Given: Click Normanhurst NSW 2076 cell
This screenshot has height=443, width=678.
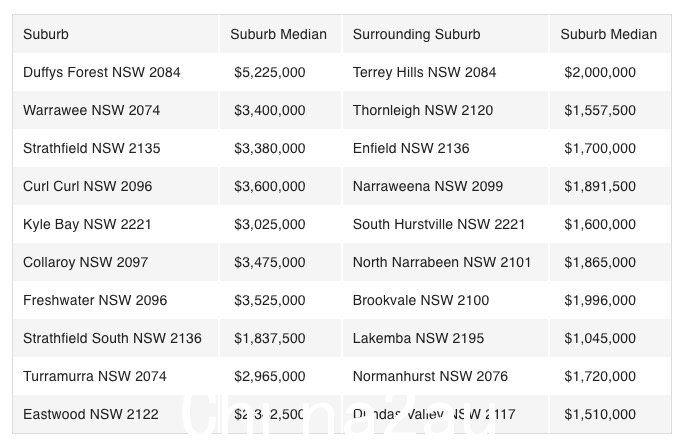Looking at the screenshot, I should 430,376.
